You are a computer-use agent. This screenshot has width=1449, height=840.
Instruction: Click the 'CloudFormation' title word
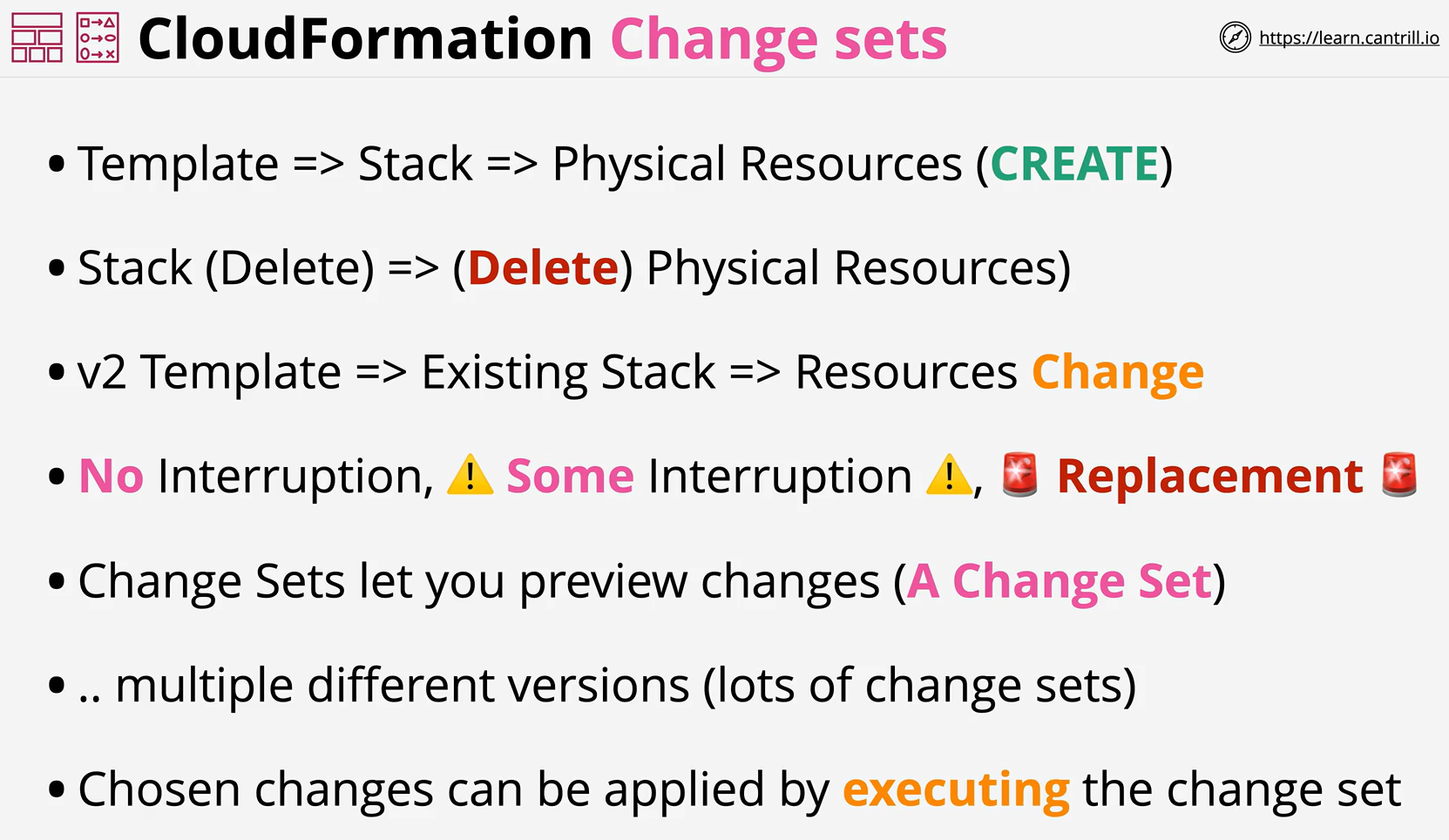point(365,39)
